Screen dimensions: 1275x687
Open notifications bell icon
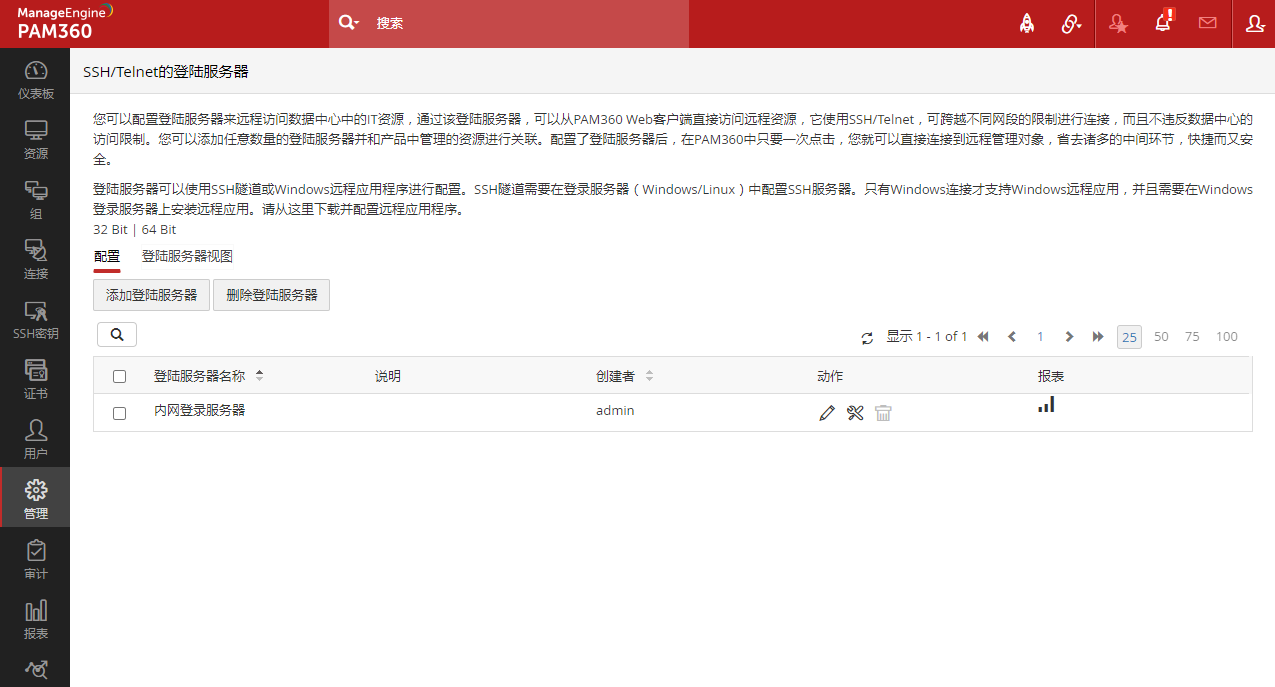click(1163, 23)
